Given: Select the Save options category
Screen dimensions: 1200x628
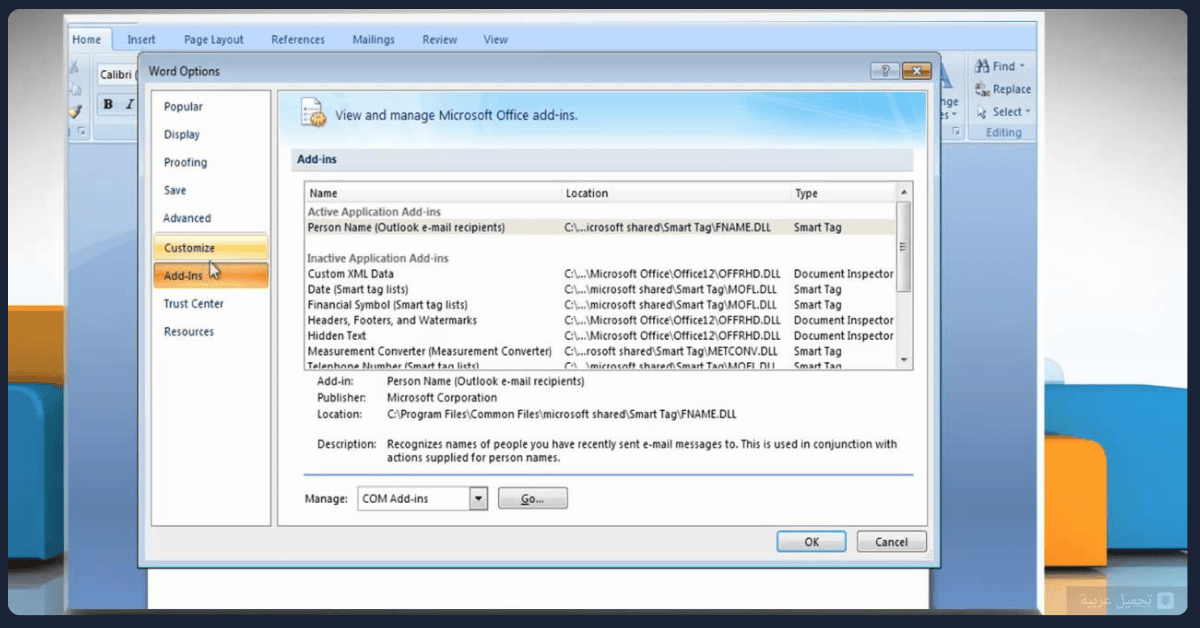Looking at the screenshot, I should click(210, 191).
